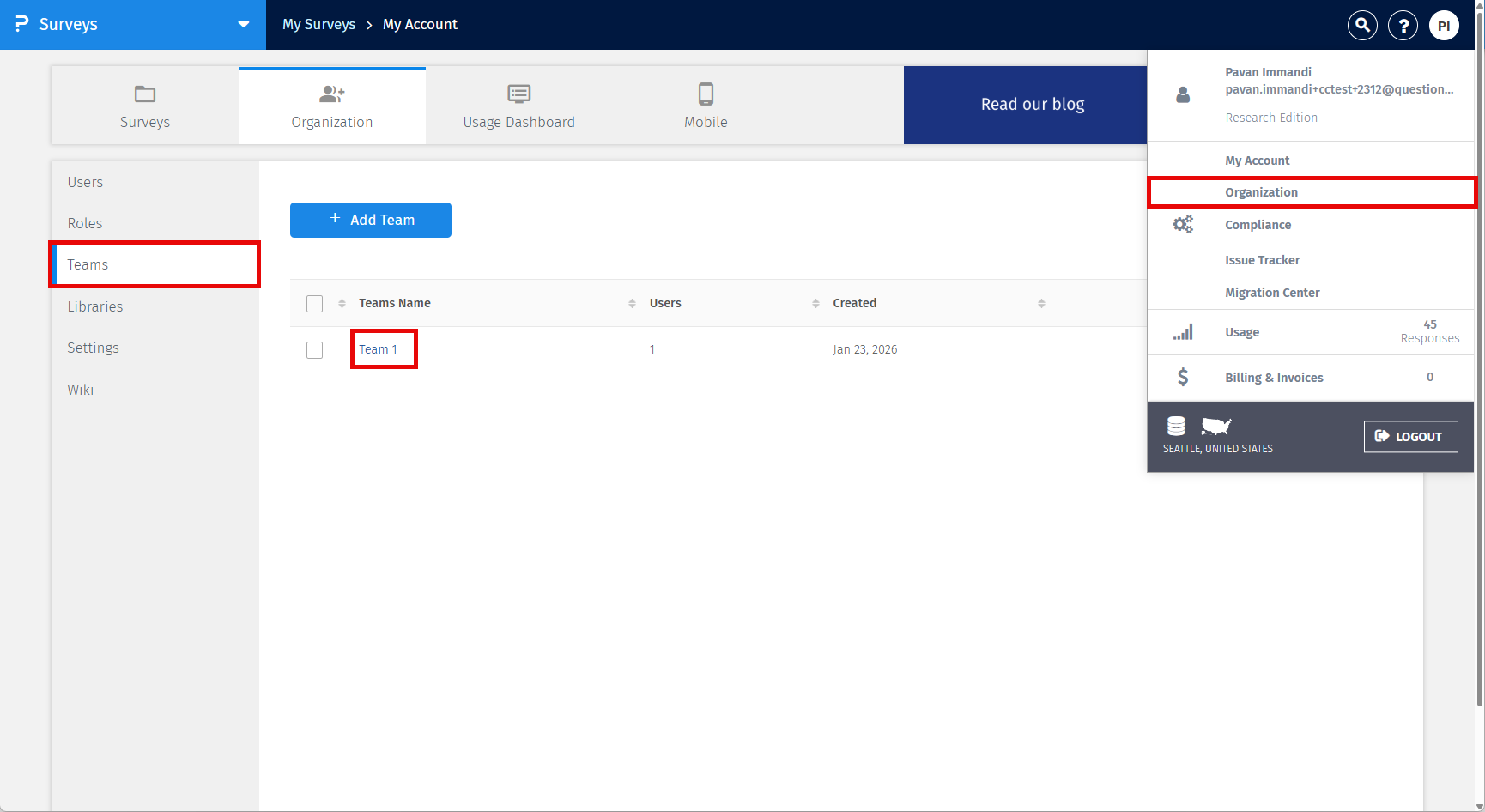Click the Surveys dropdown arrow in header
This screenshot has width=1485, height=812.
pos(243,25)
